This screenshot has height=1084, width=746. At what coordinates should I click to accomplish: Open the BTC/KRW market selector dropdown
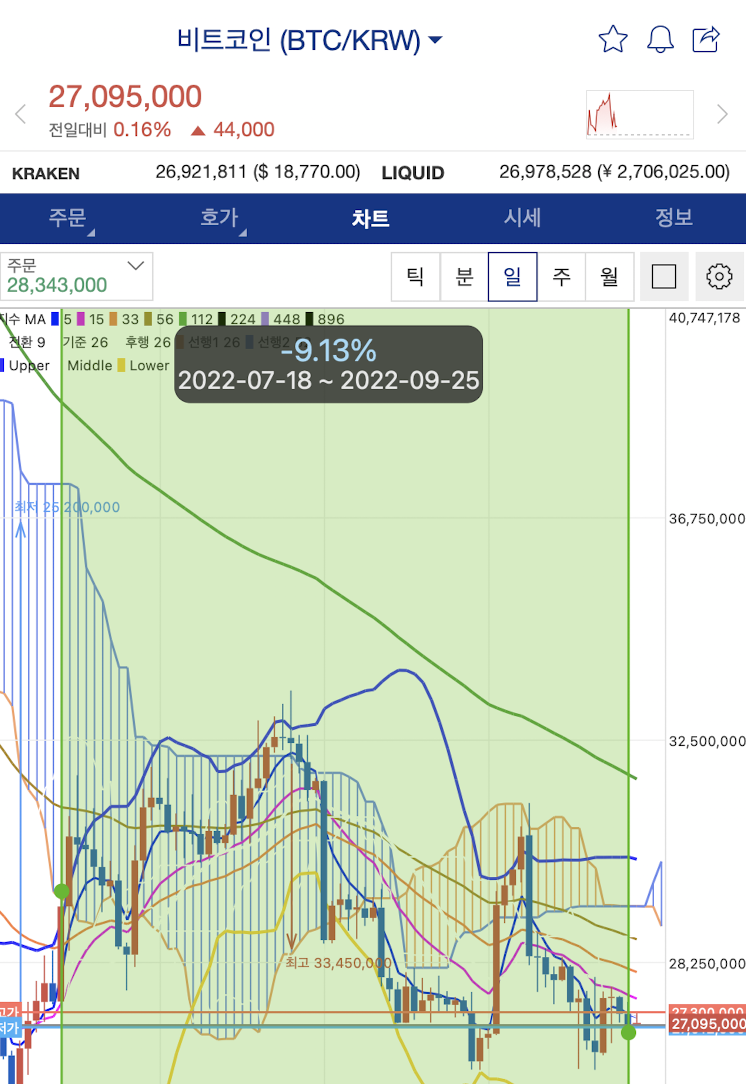point(309,40)
